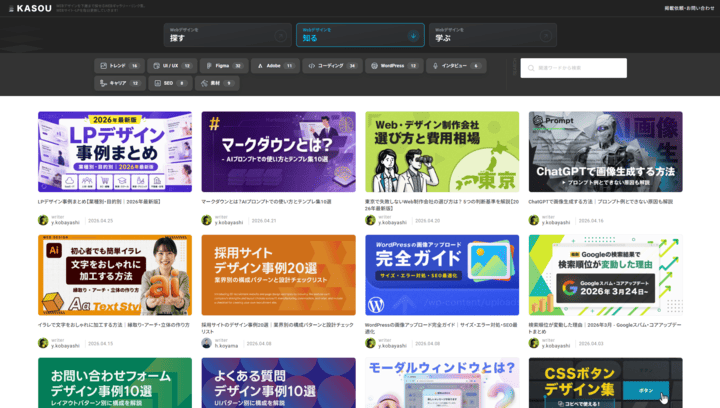Open the モーダルウィンドウとは? thumbnail
Screen dimensions: 720x408
point(442,383)
